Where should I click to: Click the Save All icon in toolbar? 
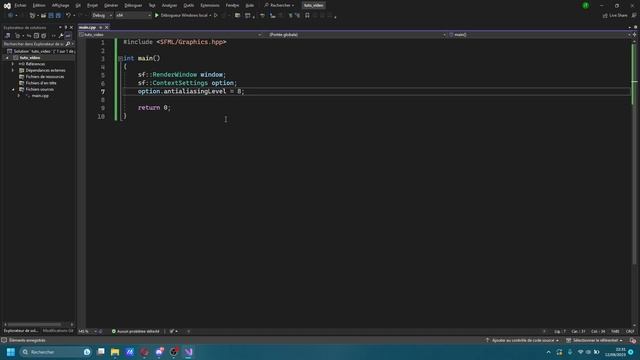58,16
